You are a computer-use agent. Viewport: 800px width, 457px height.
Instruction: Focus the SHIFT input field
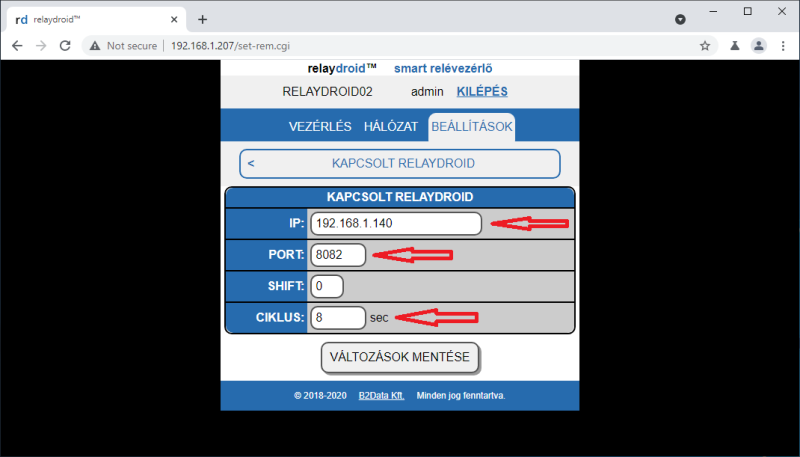[x=327, y=286]
